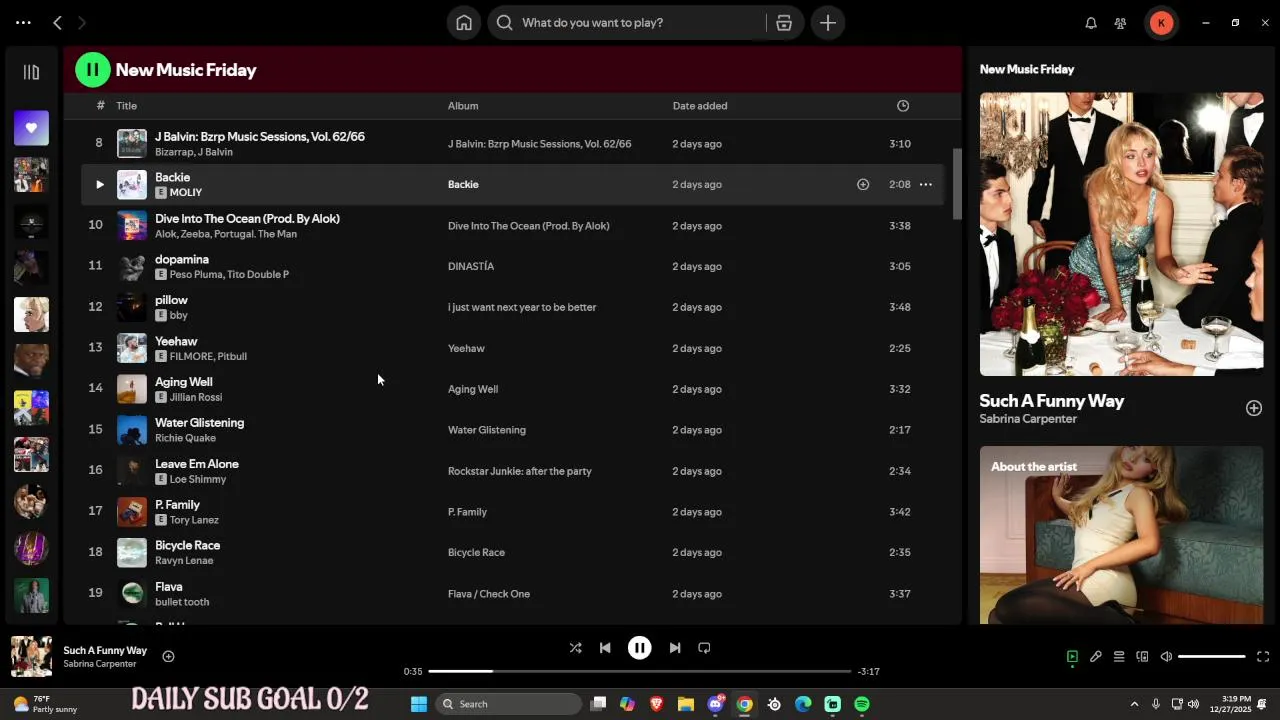Add Such A Funny Way to Liked Songs in the right panel

[1254, 408]
